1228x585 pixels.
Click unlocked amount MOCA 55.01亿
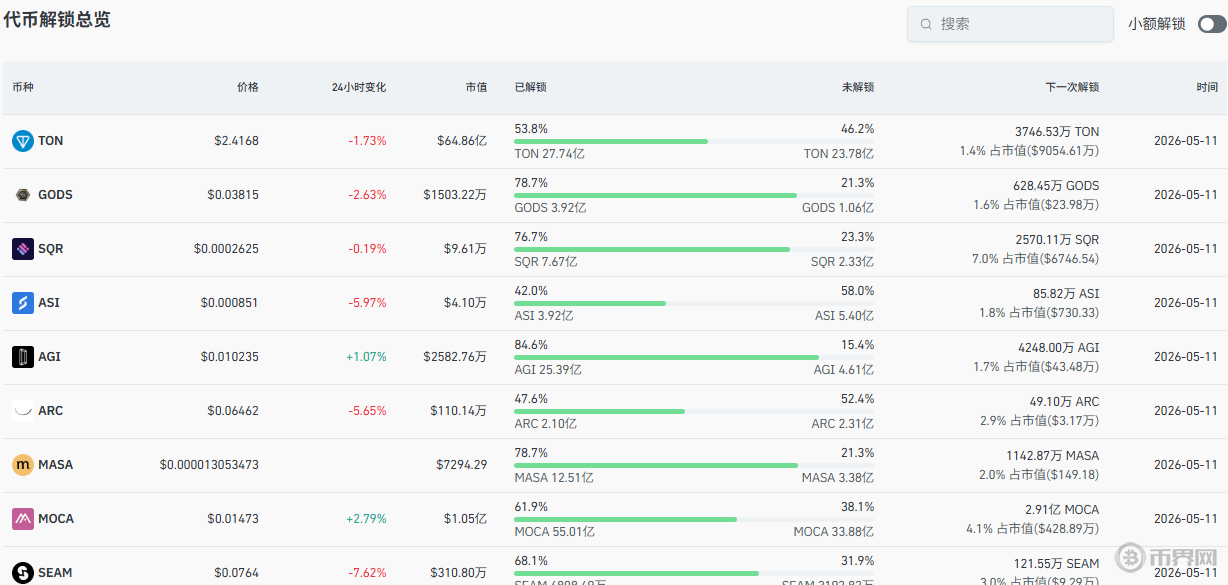point(554,532)
